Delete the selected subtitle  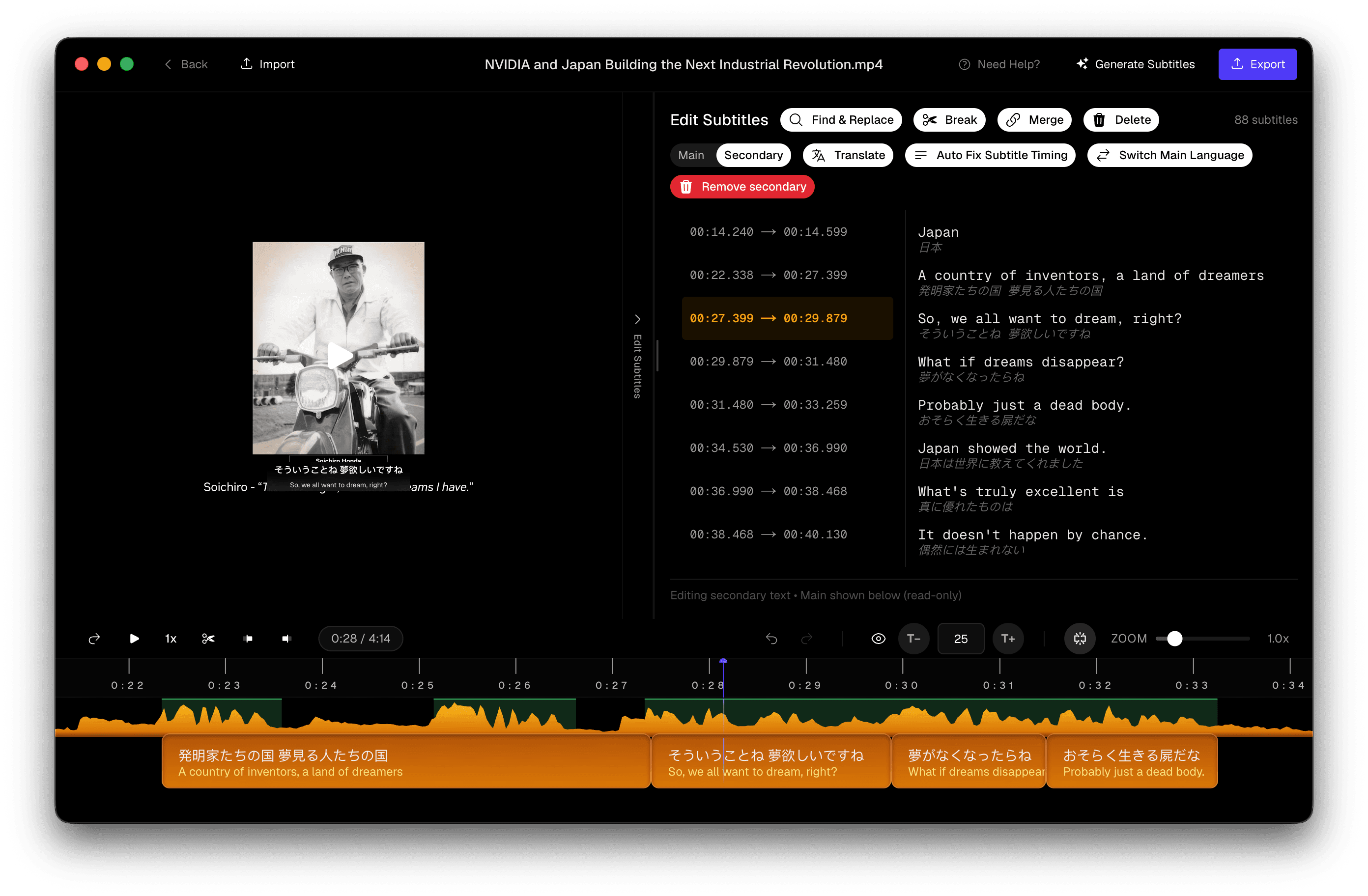click(1121, 119)
